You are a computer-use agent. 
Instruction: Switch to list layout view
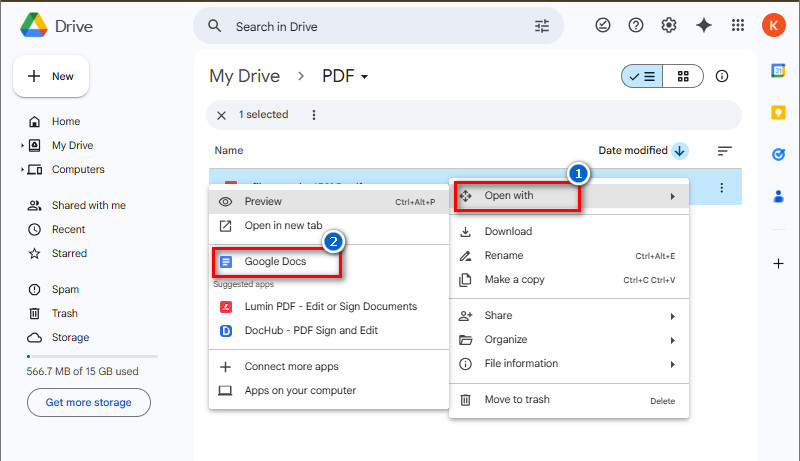tap(642, 76)
